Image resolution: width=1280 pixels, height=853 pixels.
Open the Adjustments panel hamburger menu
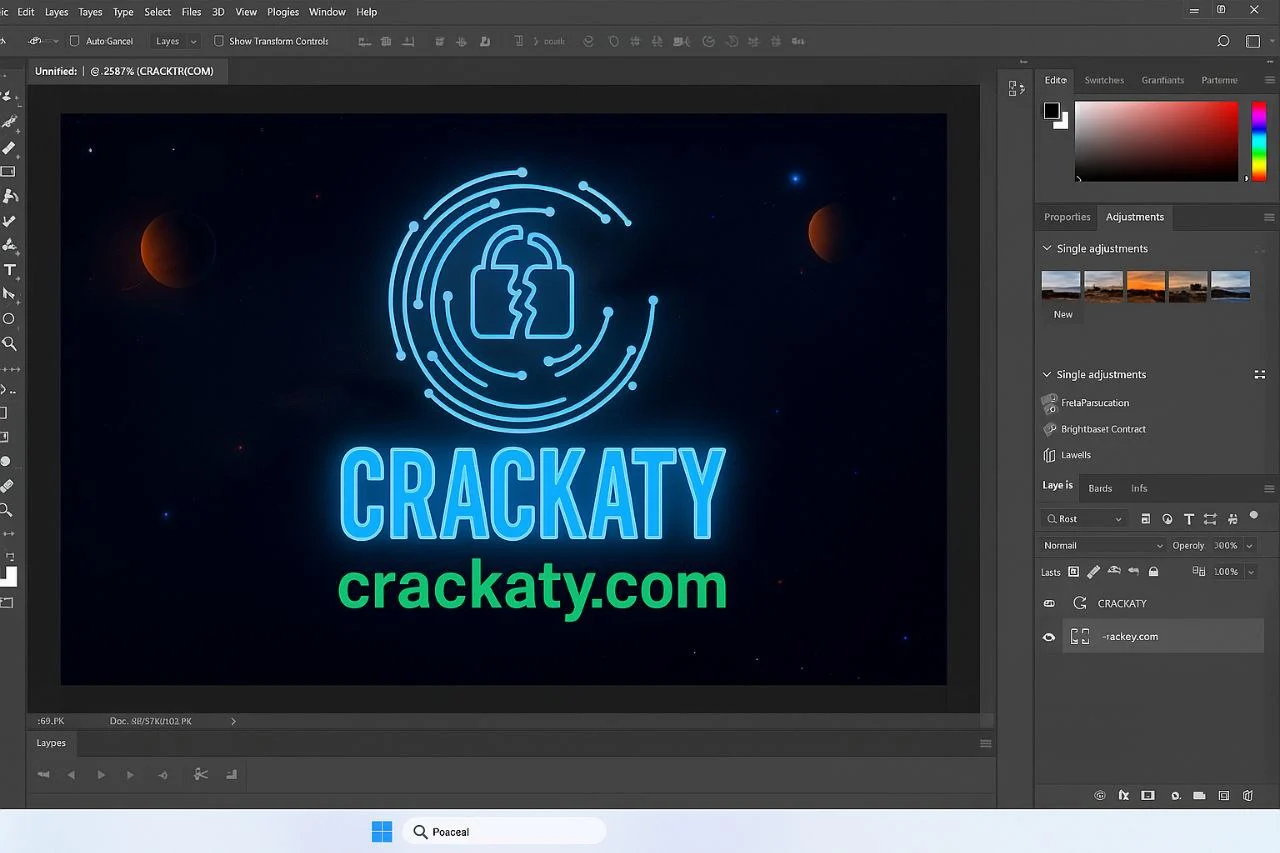point(1269,217)
